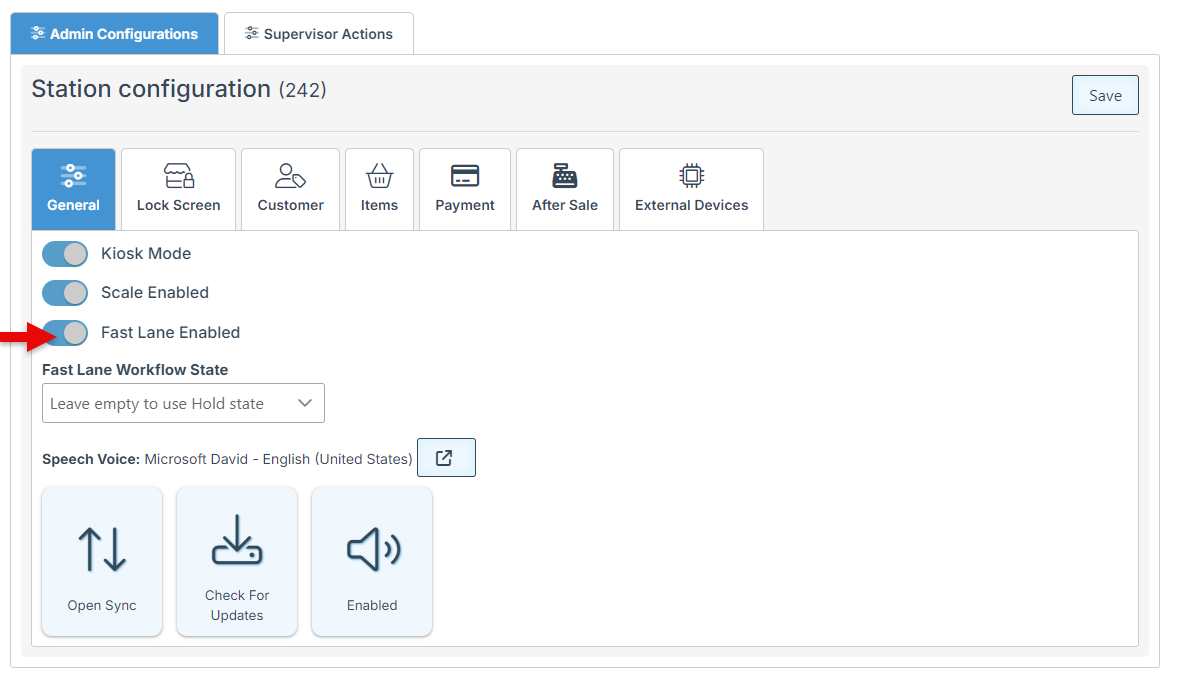The height and width of the screenshot is (674, 1177).
Task: Go to the Payment card tab
Action: coord(464,189)
